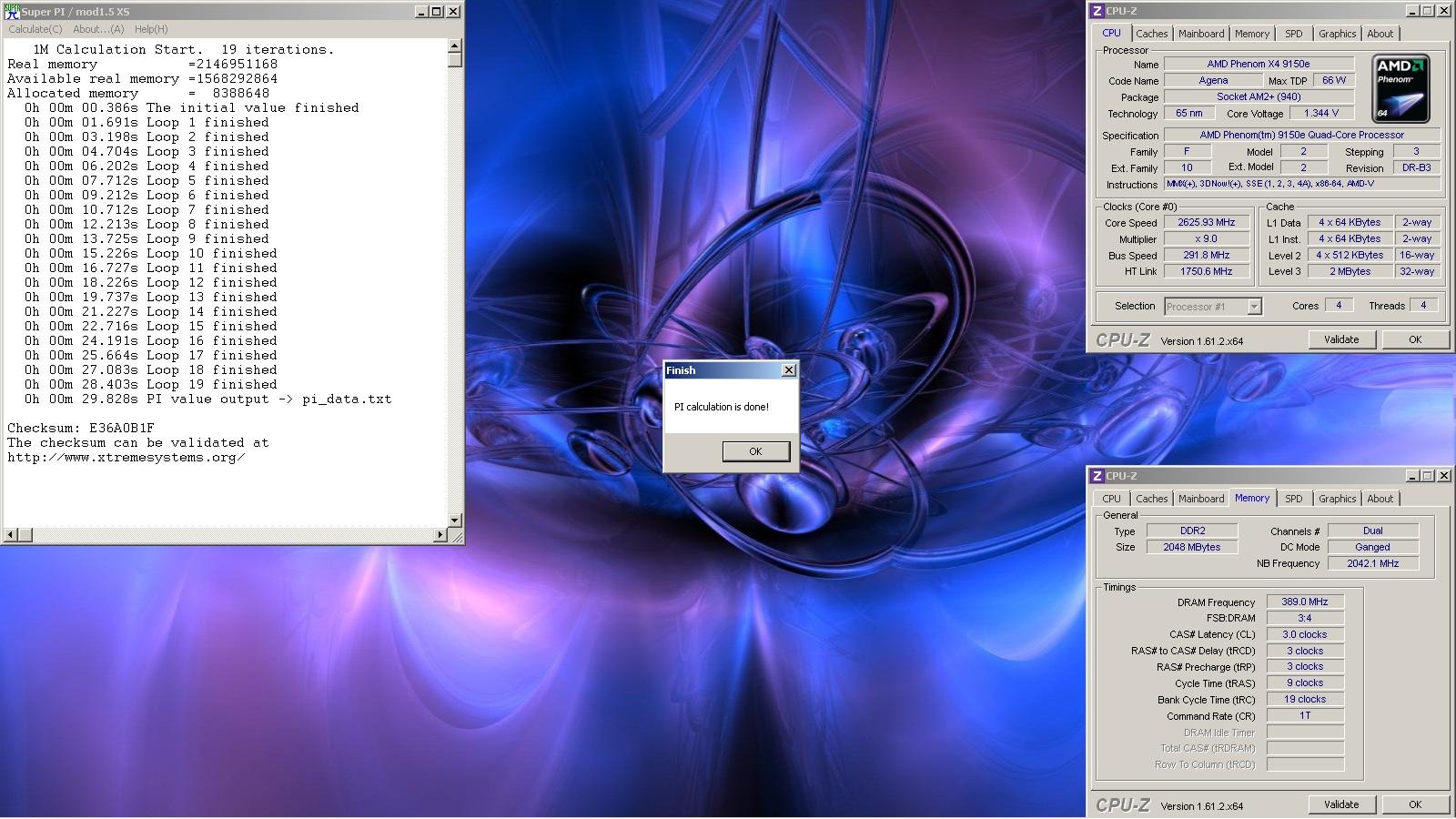Minimize the bottom CPU-Z window
1456x819 pixels.
click(1412, 476)
